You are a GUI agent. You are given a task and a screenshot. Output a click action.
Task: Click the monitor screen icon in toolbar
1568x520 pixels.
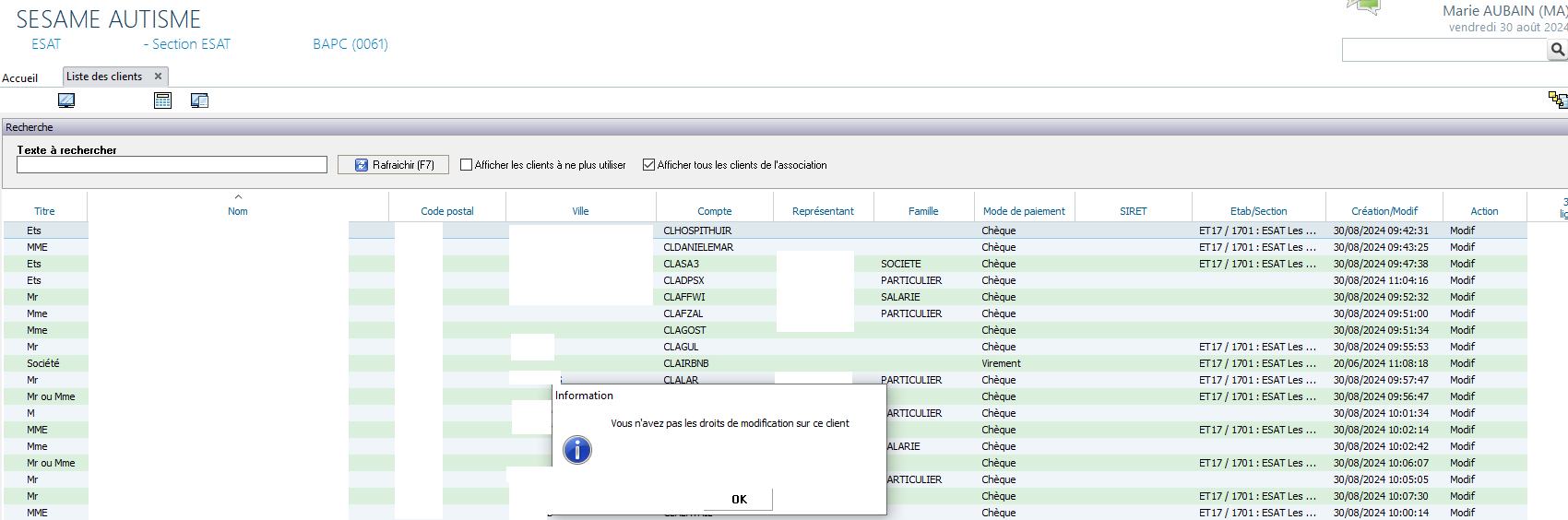(x=66, y=100)
